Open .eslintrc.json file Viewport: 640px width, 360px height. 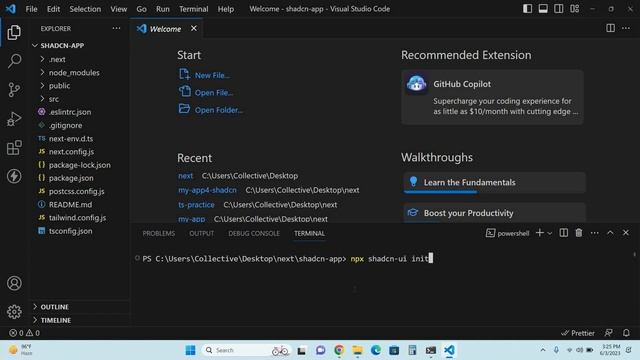(80, 112)
